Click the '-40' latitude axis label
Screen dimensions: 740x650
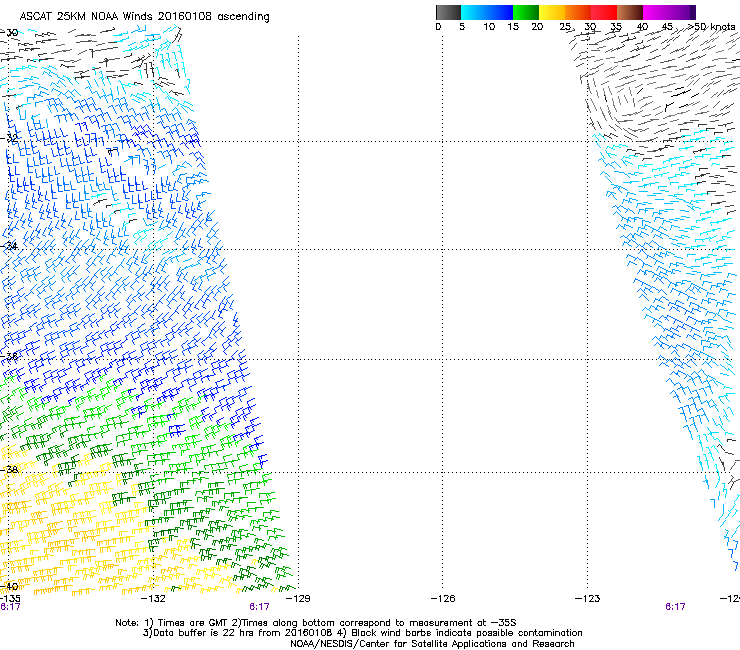(x=9, y=587)
